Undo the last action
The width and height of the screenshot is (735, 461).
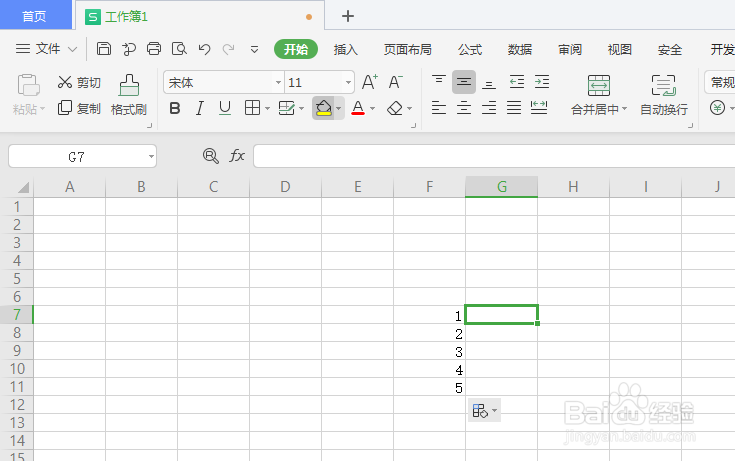tap(204, 49)
